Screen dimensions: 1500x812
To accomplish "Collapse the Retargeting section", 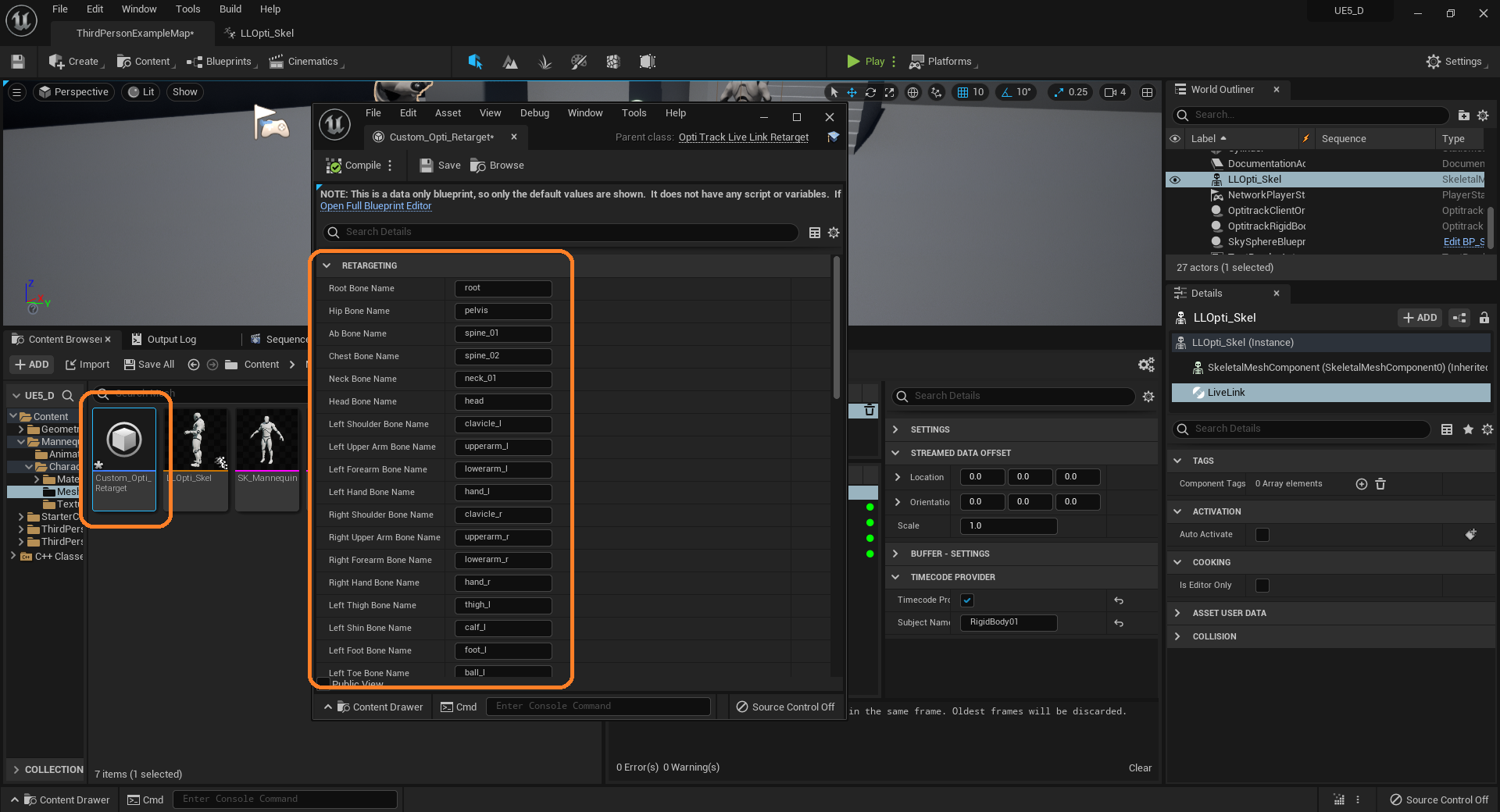I will point(327,265).
